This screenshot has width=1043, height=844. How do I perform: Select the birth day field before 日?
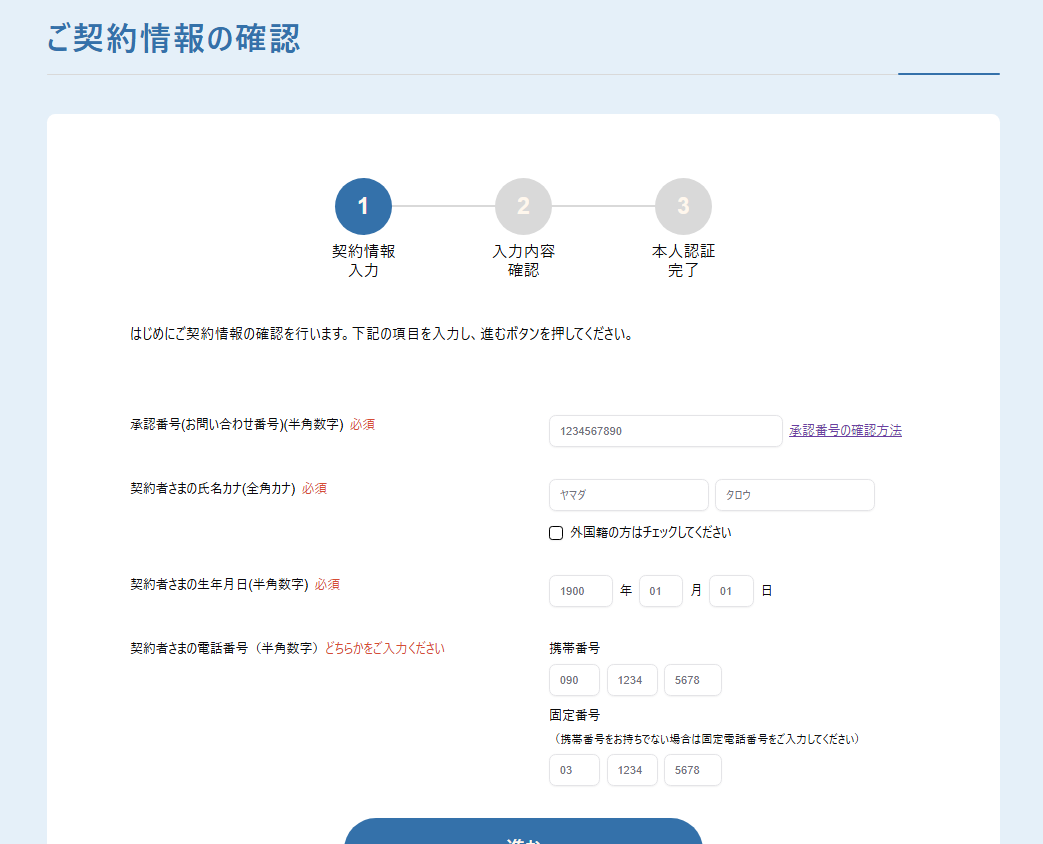(x=731, y=591)
